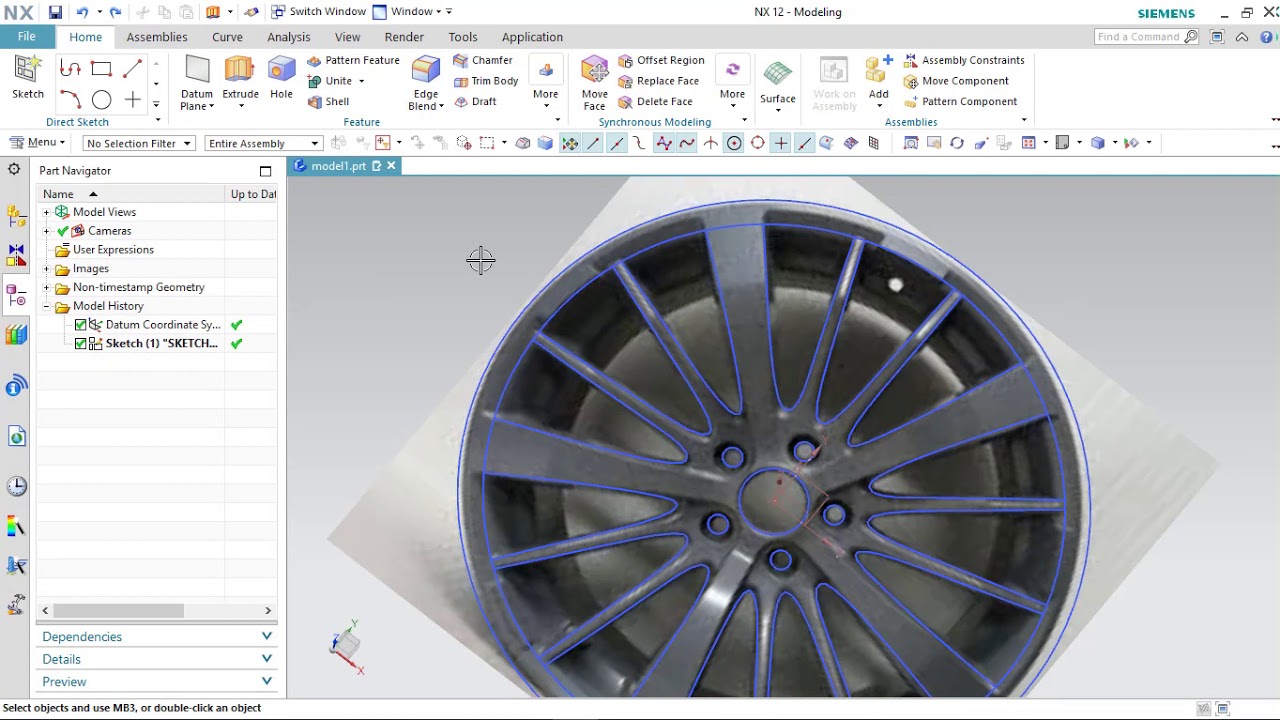Pick the Draft feature
Image resolution: width=1280 pixels, height=720 pixels.
pos(476,102)
